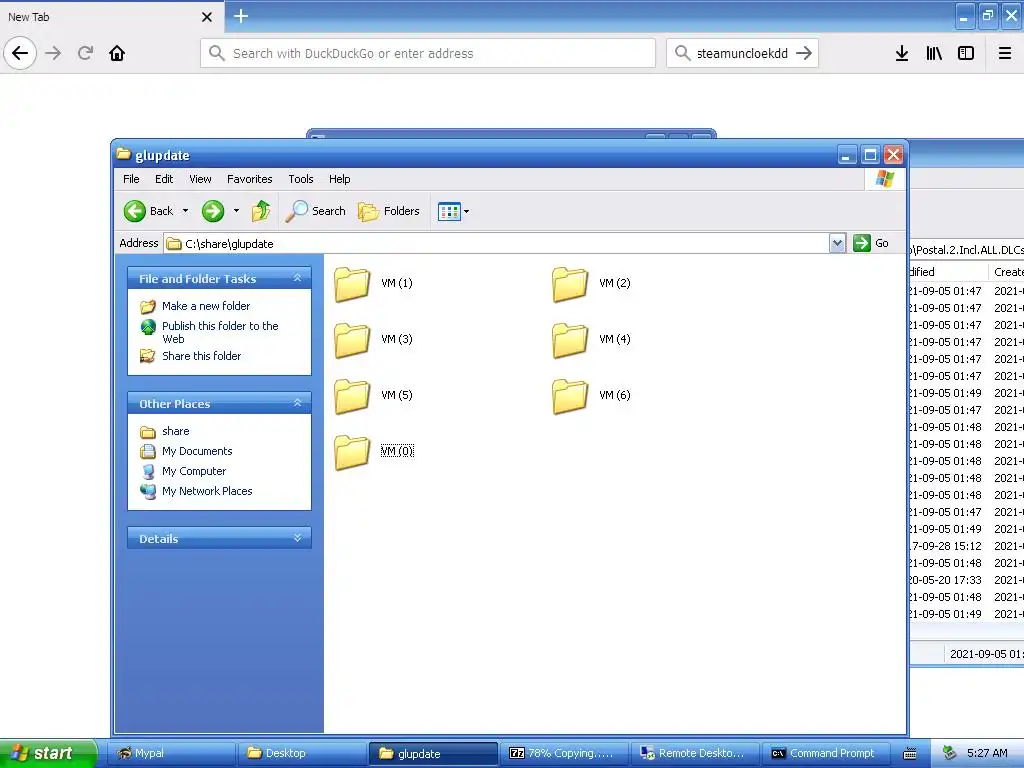Click the DuckDuckGo address field
Screen dimensions: 1024x768
(428, 53)
